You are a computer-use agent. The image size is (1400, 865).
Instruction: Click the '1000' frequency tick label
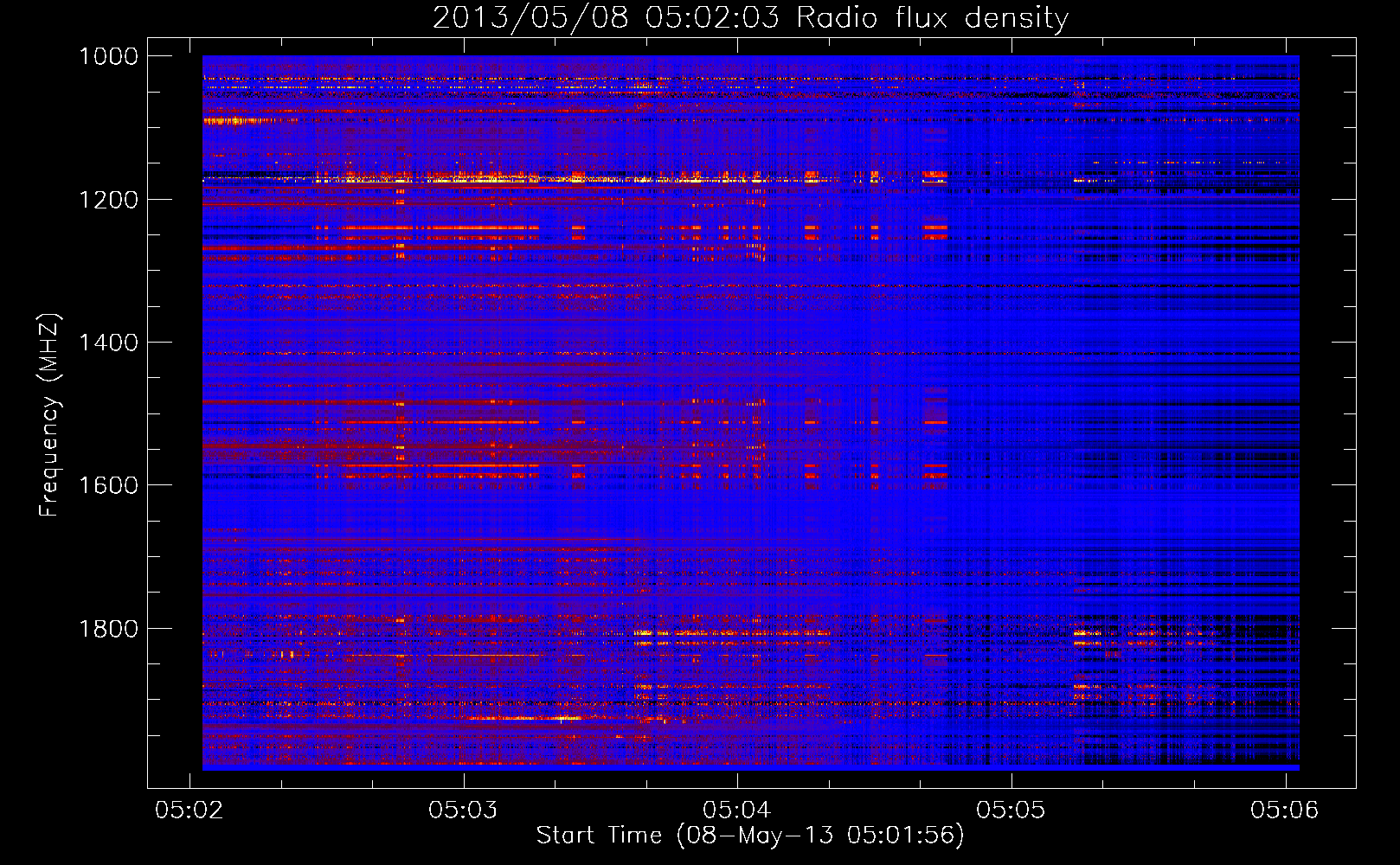coord(108,56)
